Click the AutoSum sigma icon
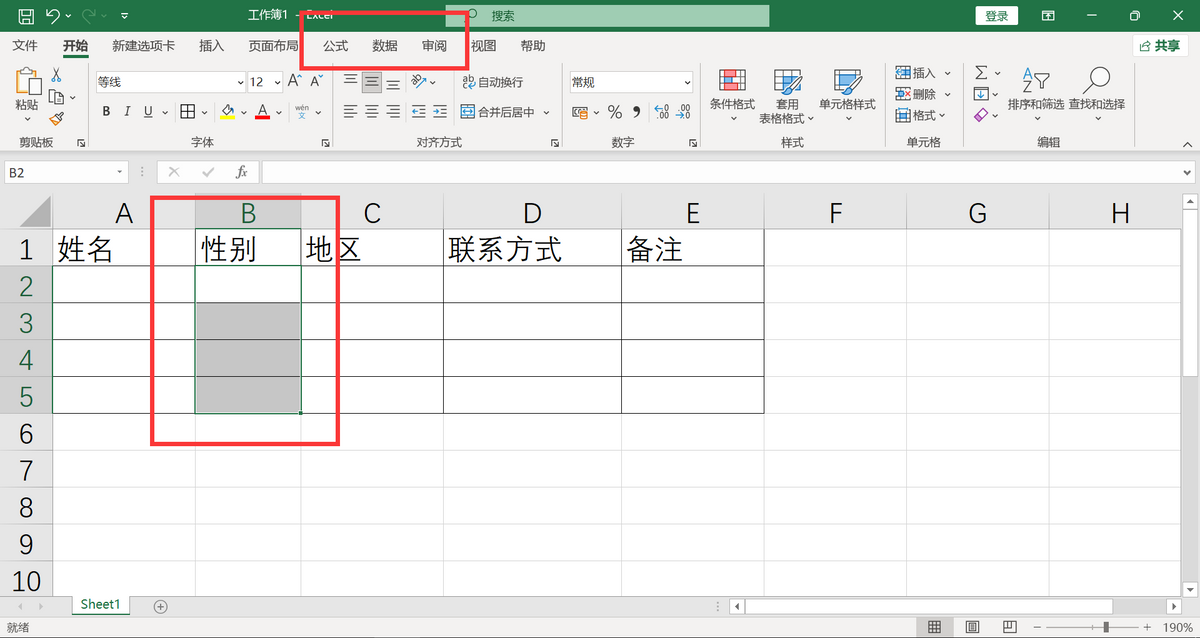This screenshot has width=1200, height=638. (x=981, y=73)
